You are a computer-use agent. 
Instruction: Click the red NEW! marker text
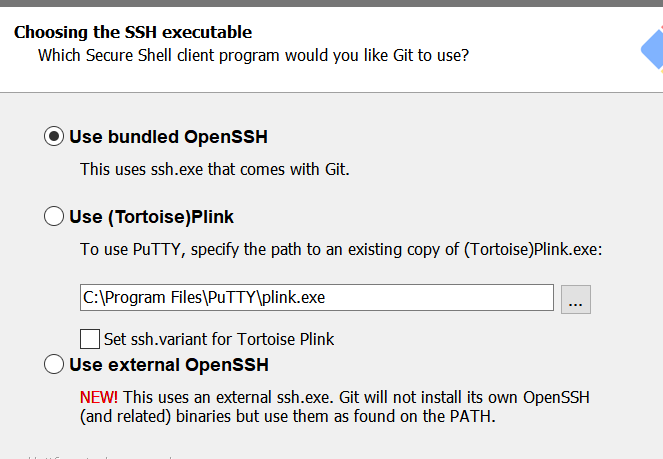click(99, 397)
